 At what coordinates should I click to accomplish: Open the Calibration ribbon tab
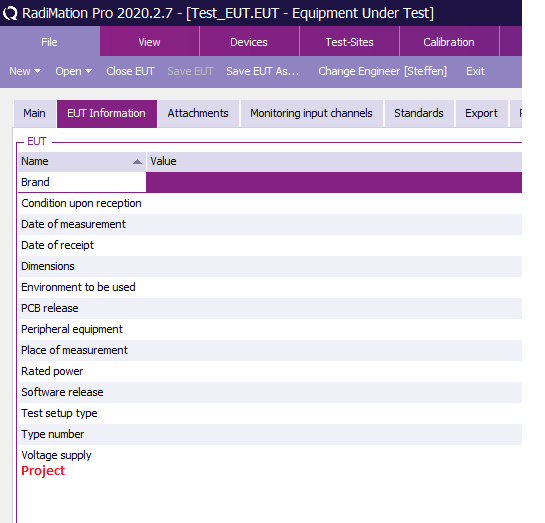pos(449,42)
